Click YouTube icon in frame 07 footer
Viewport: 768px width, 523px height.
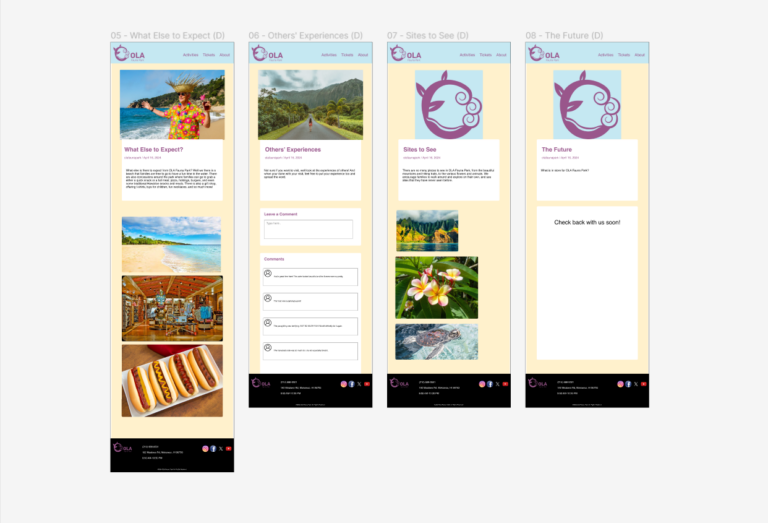pyautogui.click(x=505, y=384)
